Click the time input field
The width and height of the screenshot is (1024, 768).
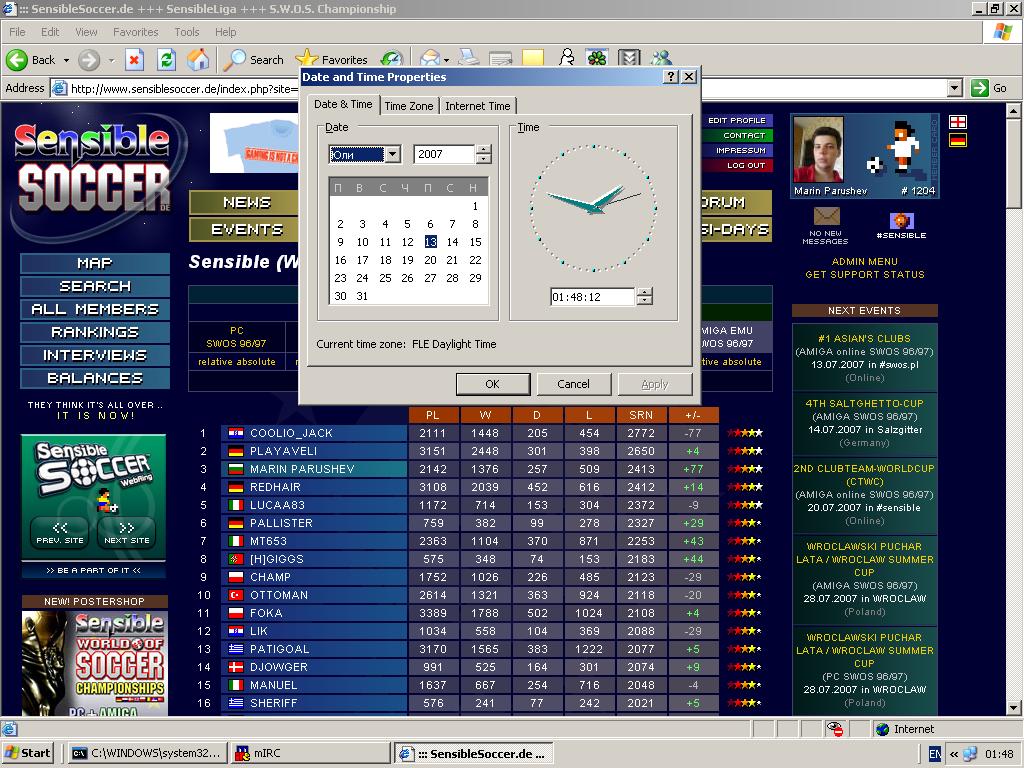pyautogui.click(x=592, y=297)
